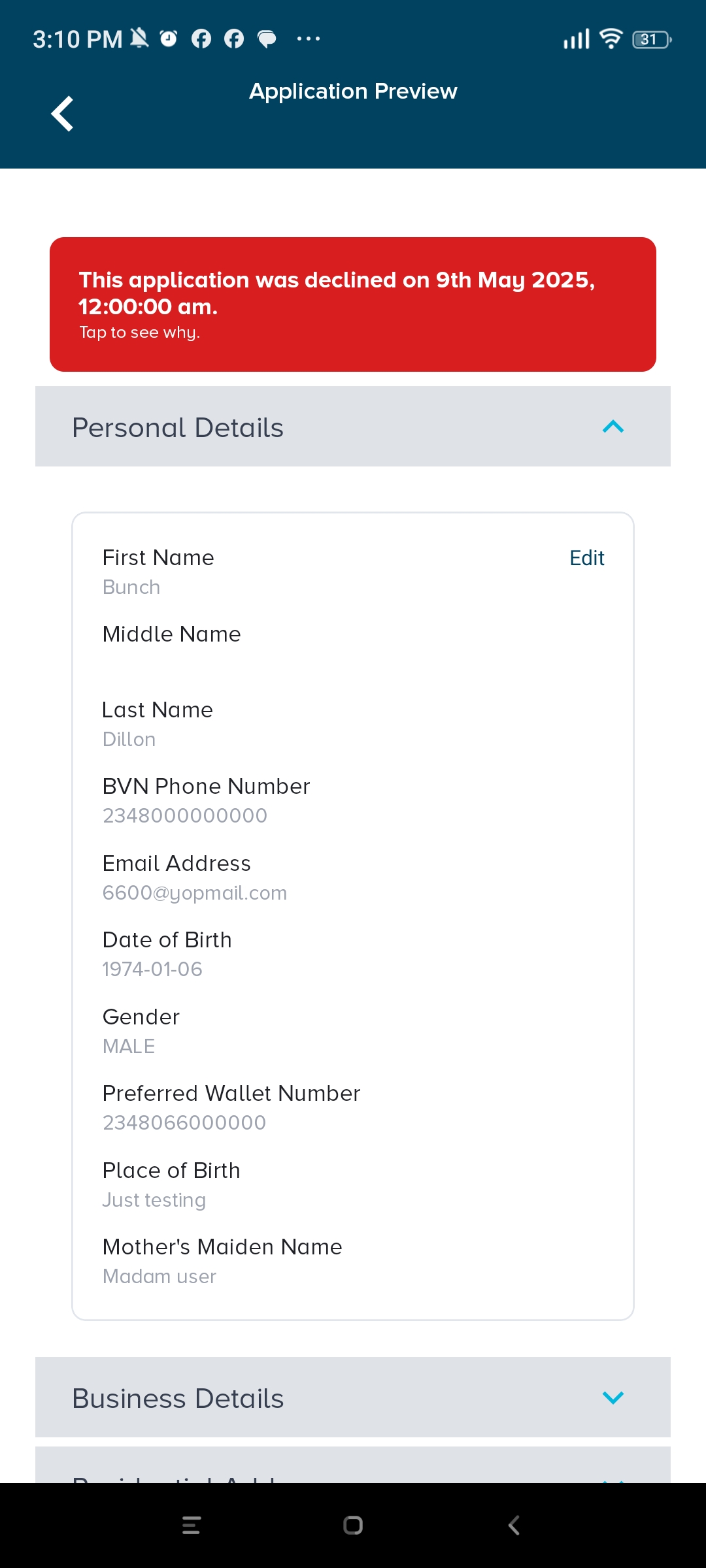Tap the Wi-Fi status icon

[x=611, y=39]
